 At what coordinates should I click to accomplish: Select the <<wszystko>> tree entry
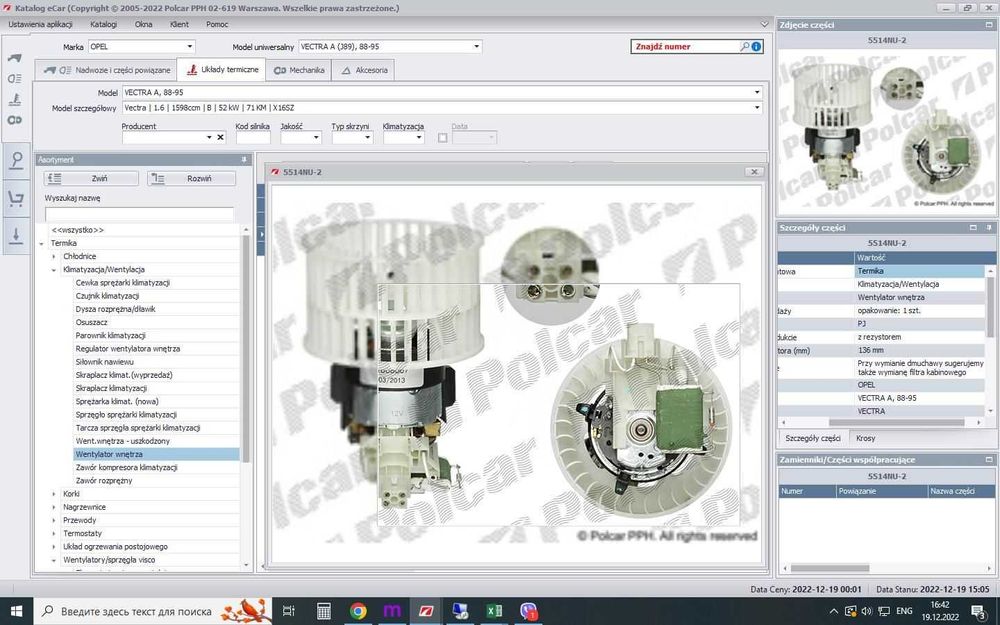[x=78, y=230]
